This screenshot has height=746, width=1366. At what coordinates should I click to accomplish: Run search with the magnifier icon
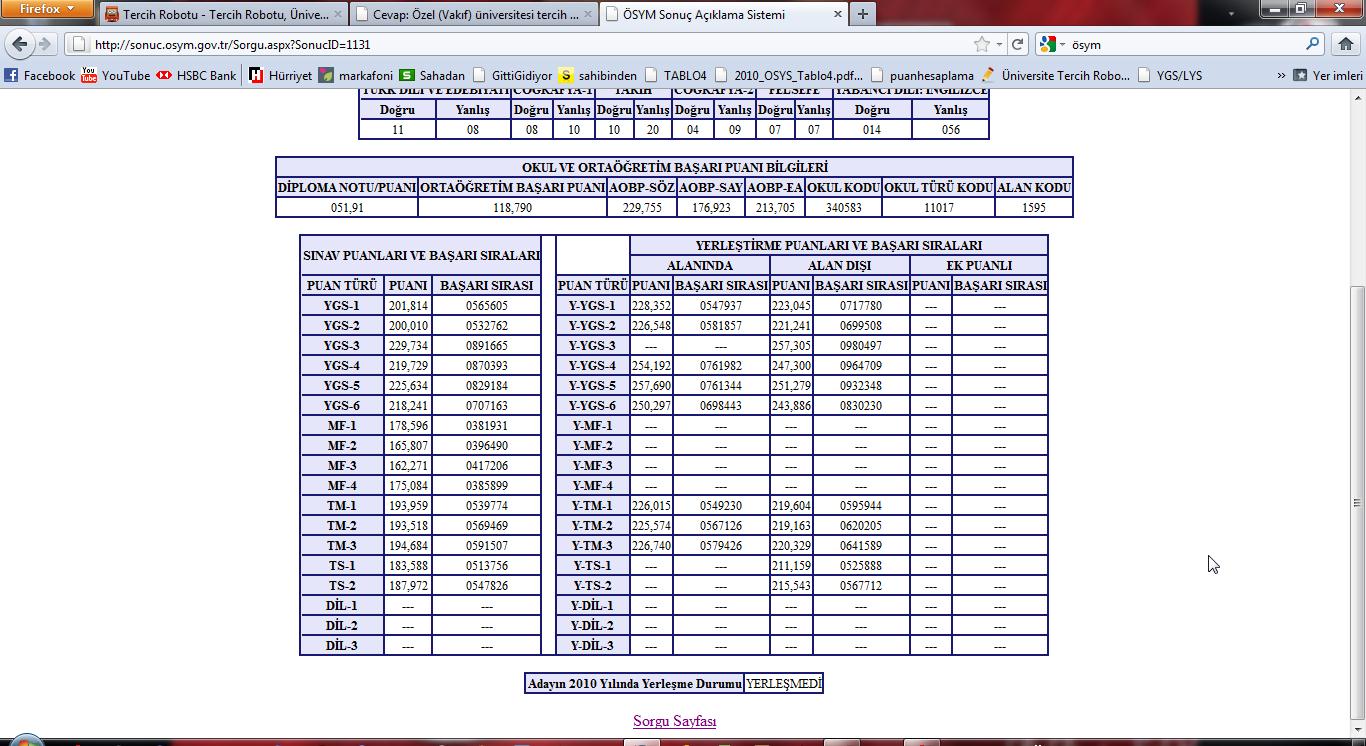[1313, 44]
